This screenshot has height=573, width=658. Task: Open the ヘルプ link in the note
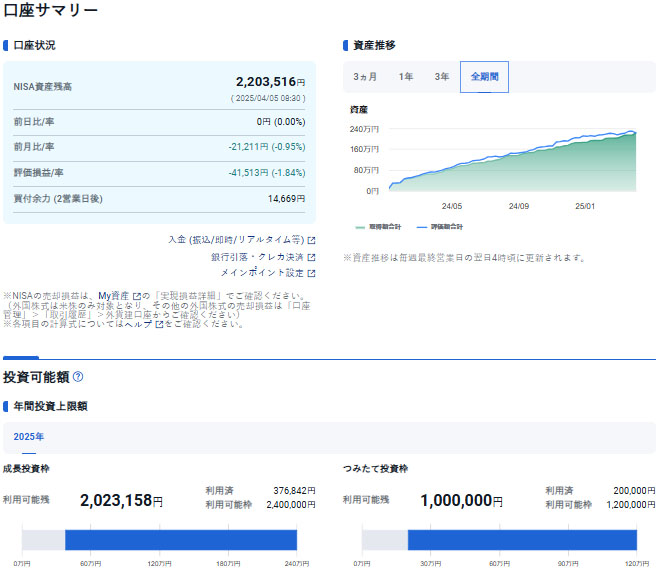[140, 324]
